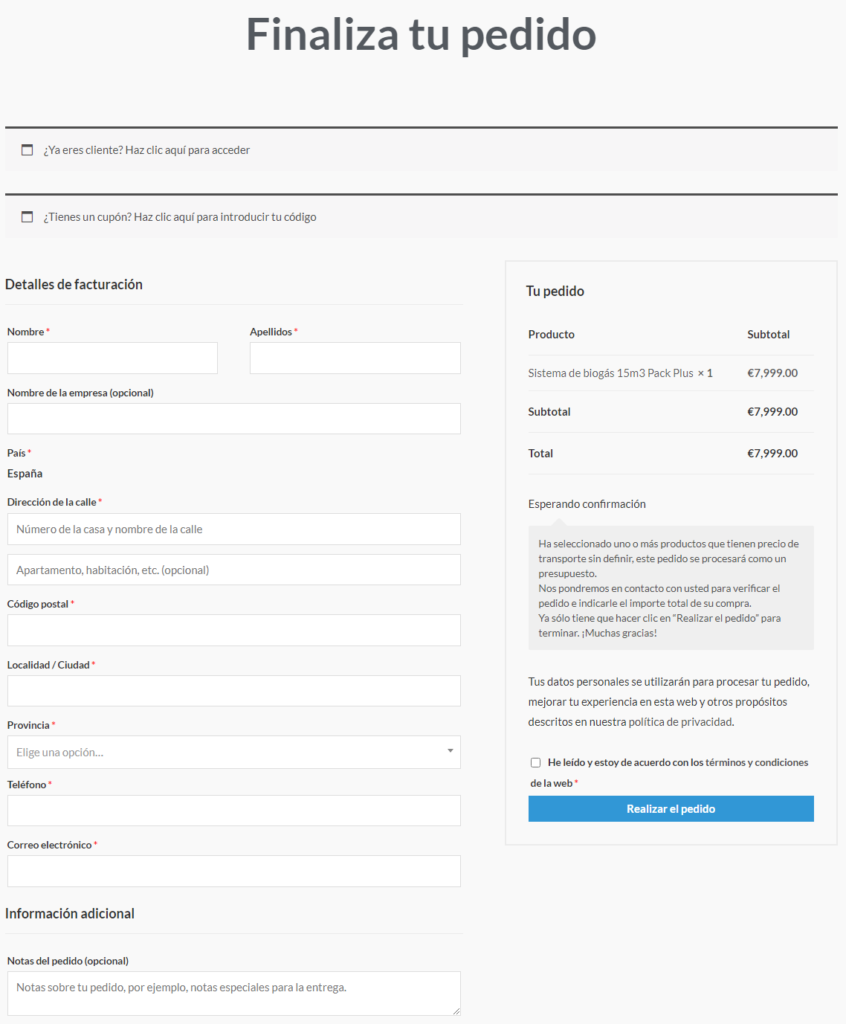
Task: Click the window icon beside the coupon notice
Action: [27, 217]
